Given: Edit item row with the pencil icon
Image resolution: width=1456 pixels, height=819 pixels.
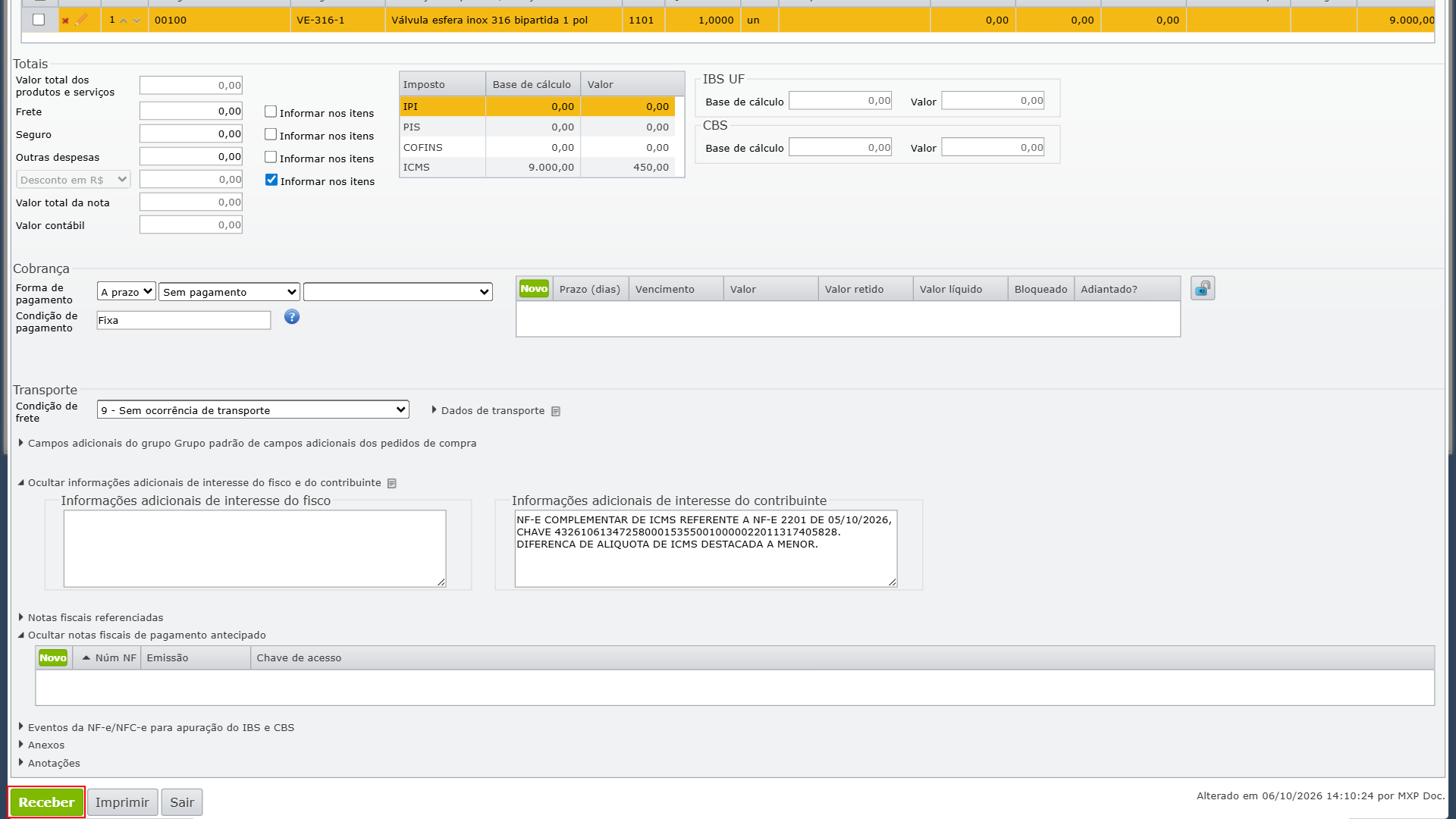Looking at the screenshot, I should coord(82,20).
